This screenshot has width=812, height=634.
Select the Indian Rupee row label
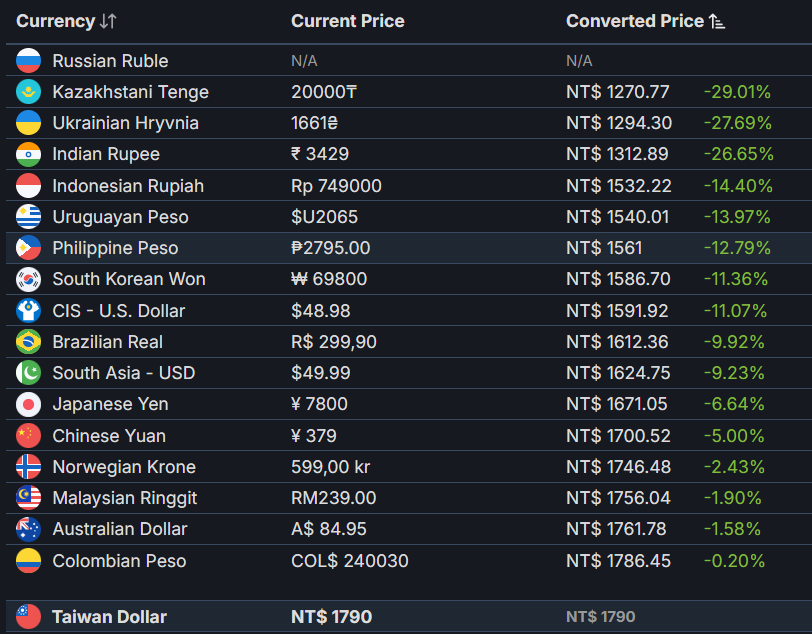(x=106, y=154)
